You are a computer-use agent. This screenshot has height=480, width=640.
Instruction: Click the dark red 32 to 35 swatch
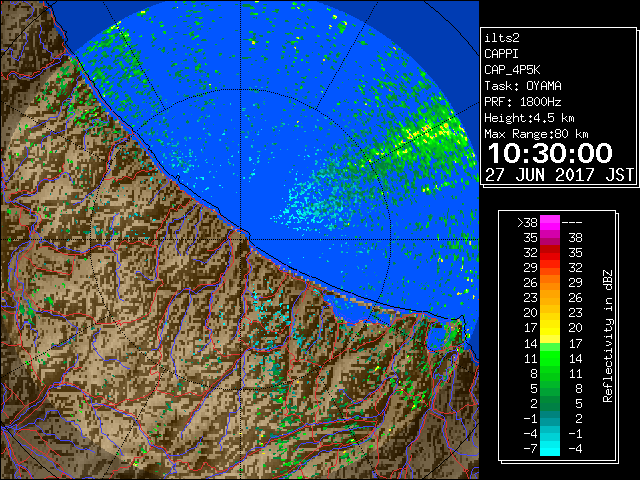pyautogui.click(x=550, y=253)
